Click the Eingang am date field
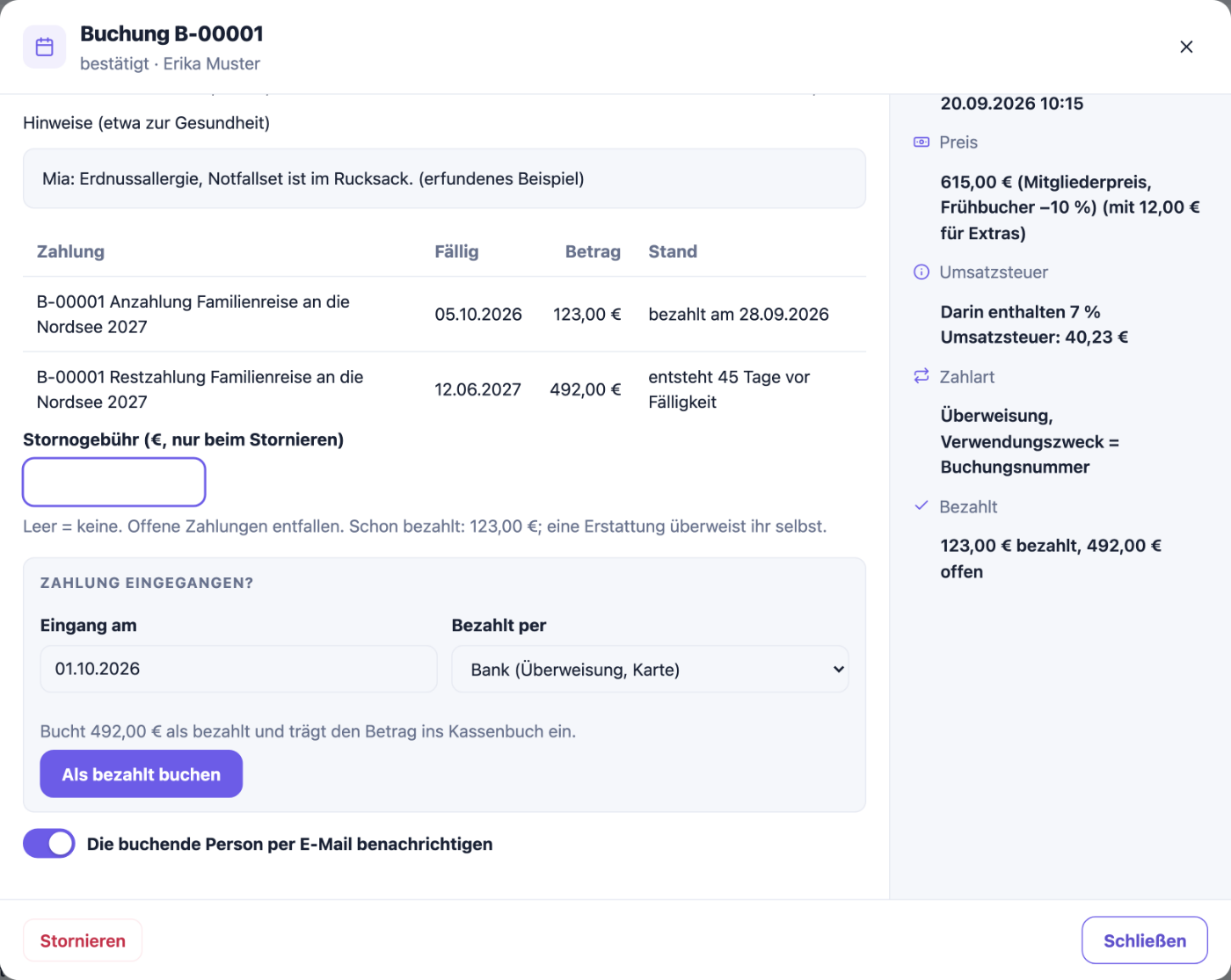1231x980 pixels. click(x=238, y=669)
